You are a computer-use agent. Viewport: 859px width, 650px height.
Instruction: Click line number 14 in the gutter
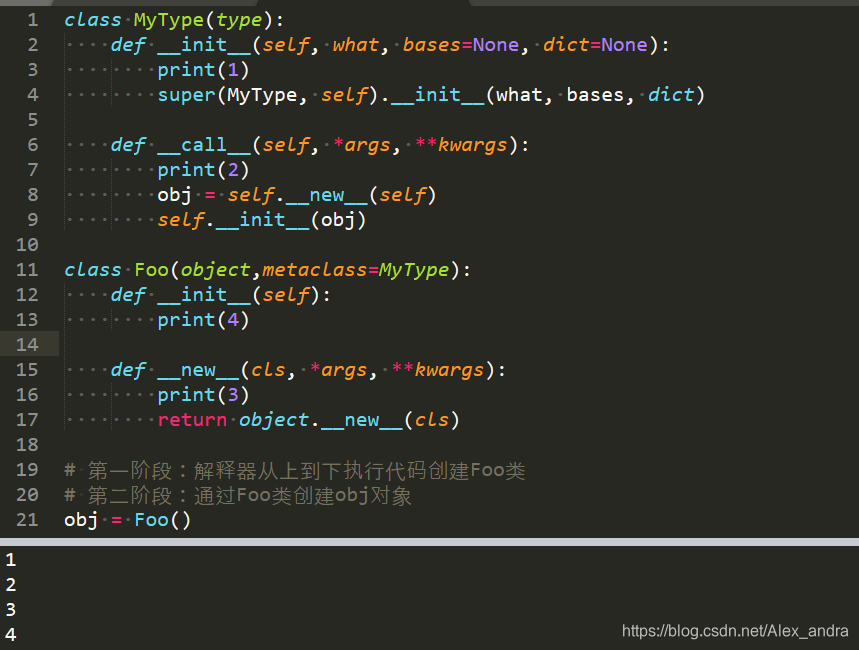(27, 345)
